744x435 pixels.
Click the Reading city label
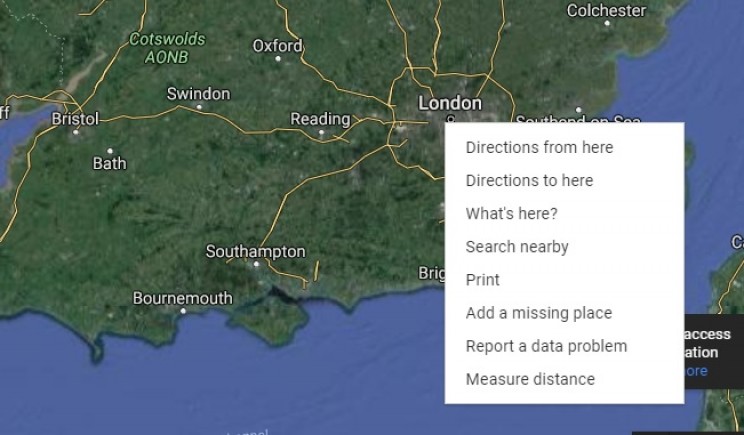coord(320,120)
